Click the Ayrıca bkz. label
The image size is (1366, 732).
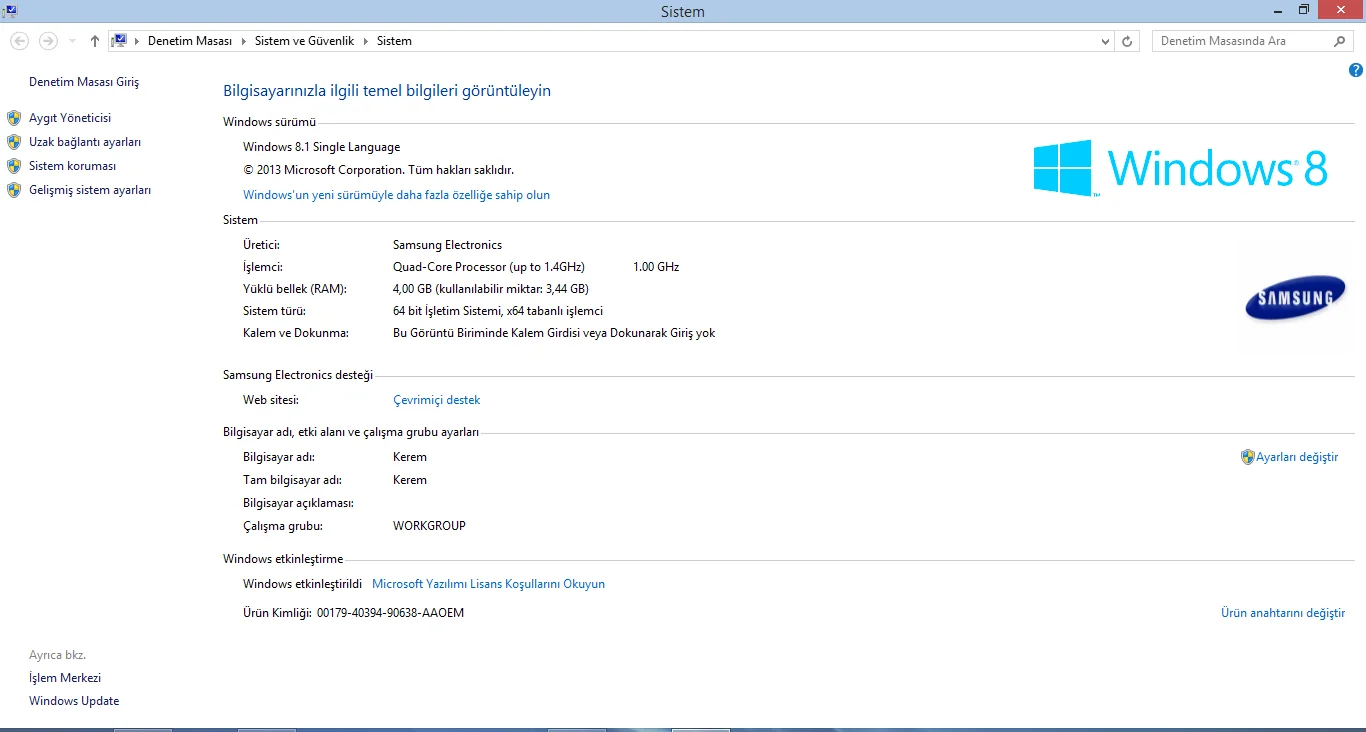click(57, 655)
